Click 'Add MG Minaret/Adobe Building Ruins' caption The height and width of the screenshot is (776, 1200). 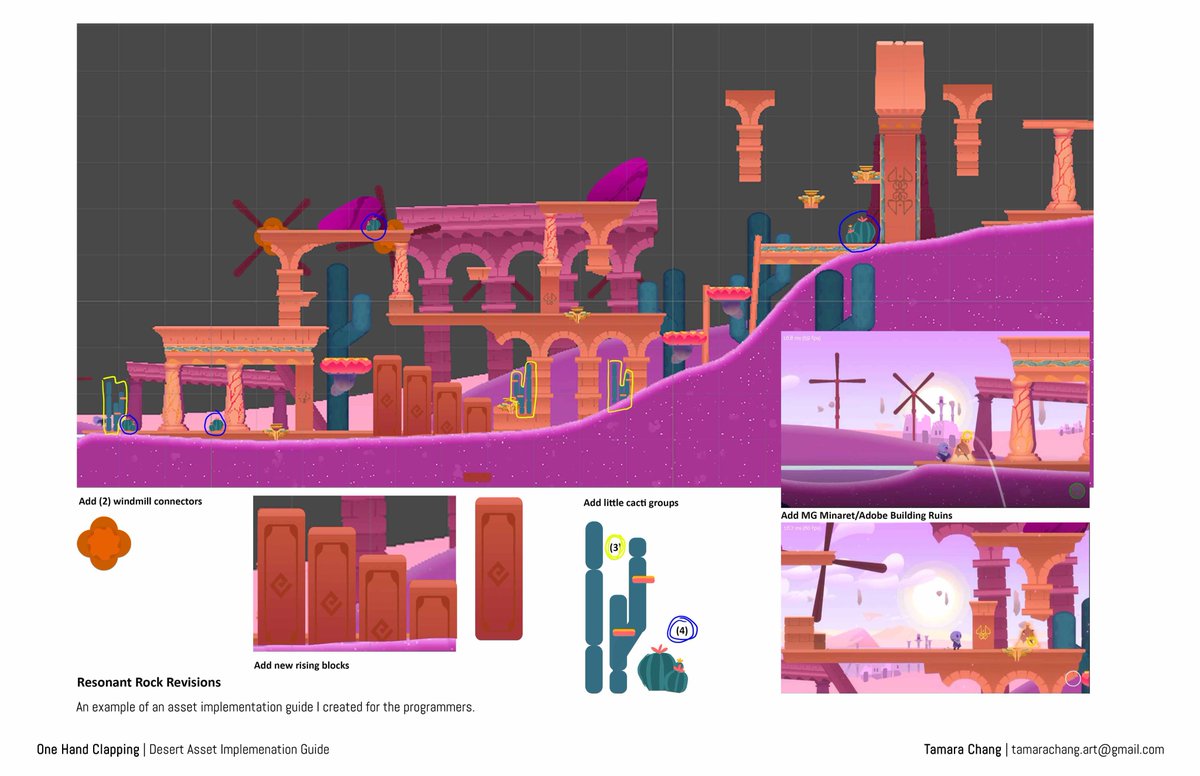[866, 515]
